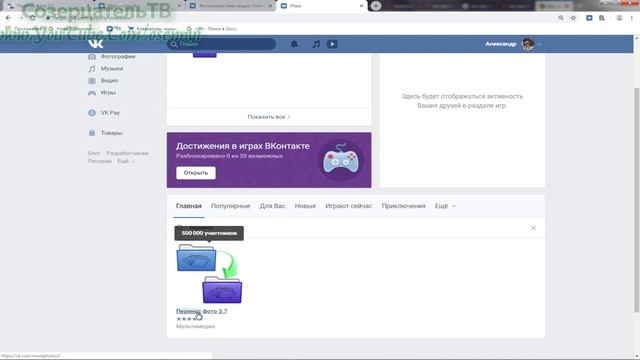Focus the VK search field
The height and width of the screenshot is (360, 640).
click(221, 44)
